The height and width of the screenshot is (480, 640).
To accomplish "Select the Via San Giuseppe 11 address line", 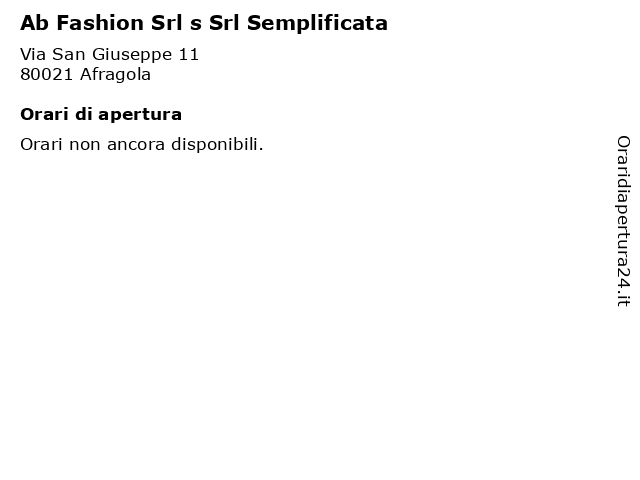I will [109, 55].
